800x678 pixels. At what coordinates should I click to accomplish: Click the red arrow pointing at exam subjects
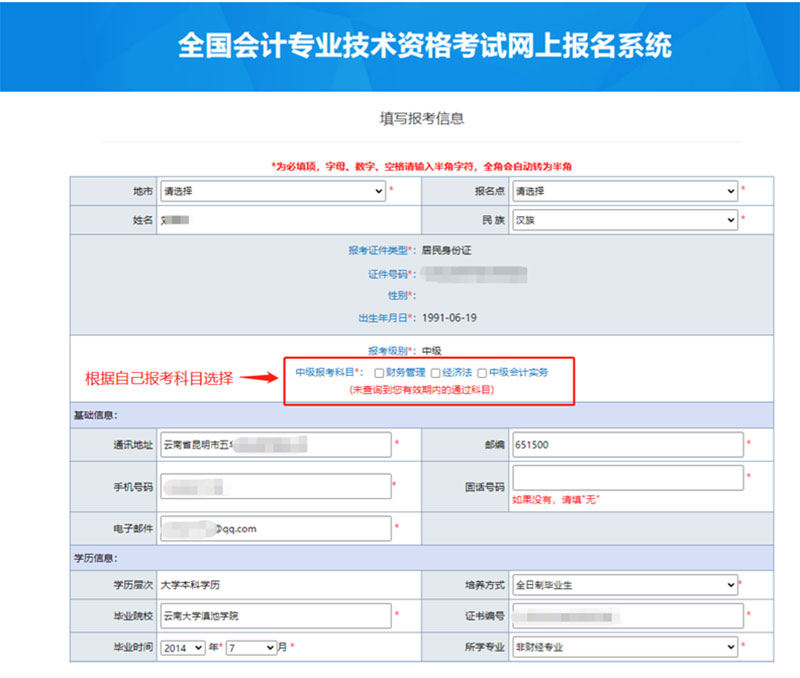pyautogui.click(x=259, y=378)
